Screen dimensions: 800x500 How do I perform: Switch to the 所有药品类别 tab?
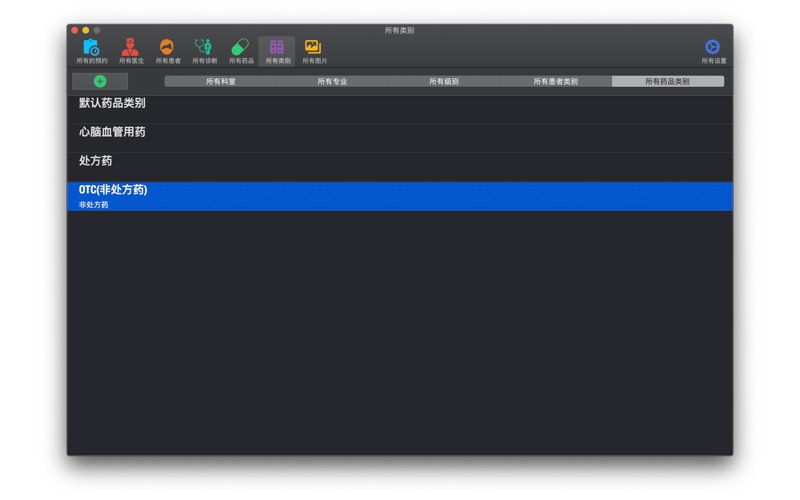(667, 81)
